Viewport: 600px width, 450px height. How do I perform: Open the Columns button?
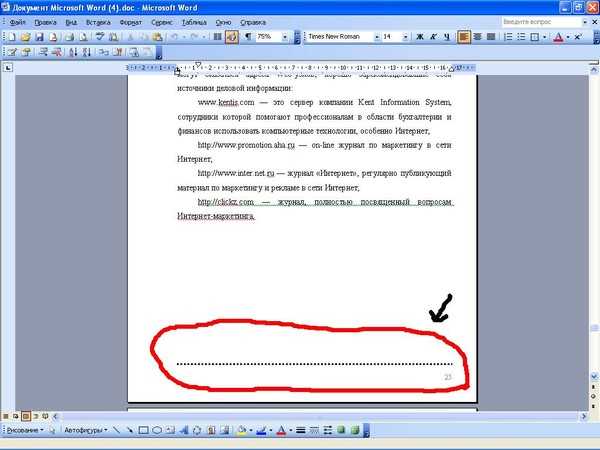[x=217, y=37]
